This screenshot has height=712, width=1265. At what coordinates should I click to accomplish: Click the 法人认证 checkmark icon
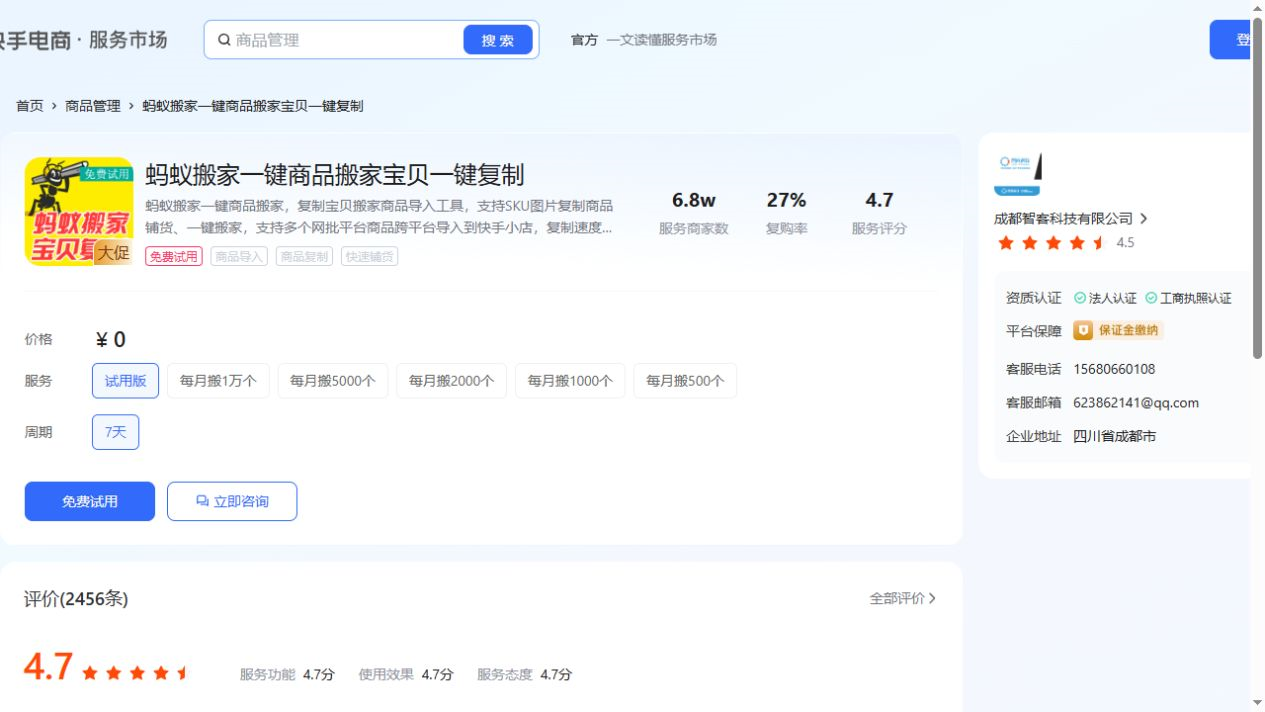1080,298
